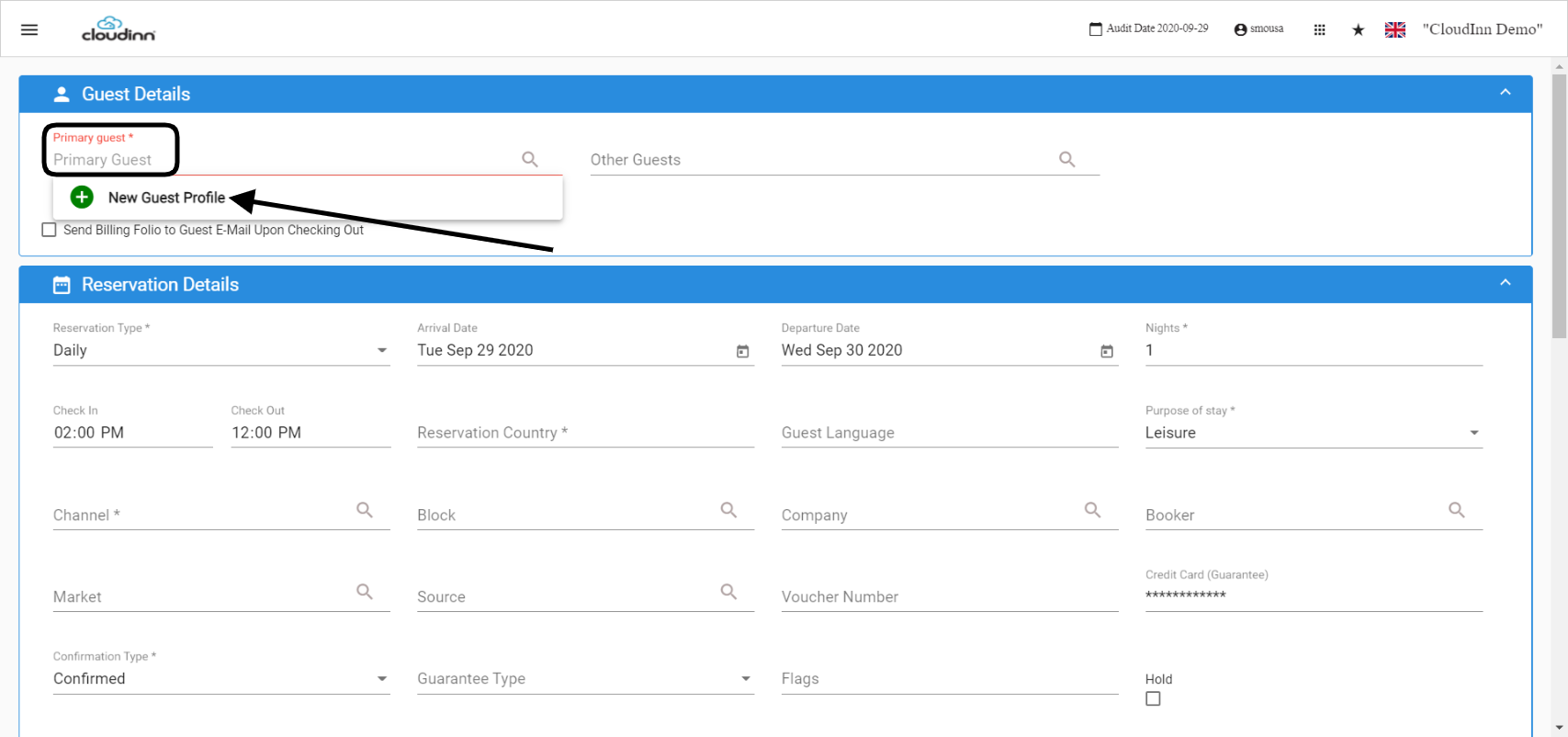This screenshot has width=1568, height=737.
Task: Click the Nights input field
Action: point(1314,350)
